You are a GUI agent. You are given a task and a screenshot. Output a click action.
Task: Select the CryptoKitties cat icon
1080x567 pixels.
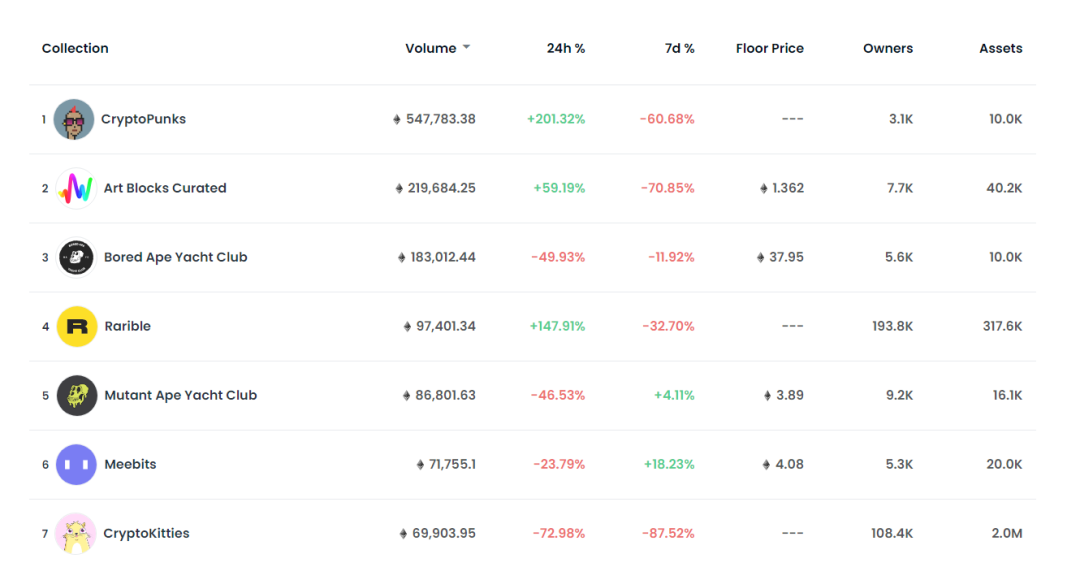[76, 533]
